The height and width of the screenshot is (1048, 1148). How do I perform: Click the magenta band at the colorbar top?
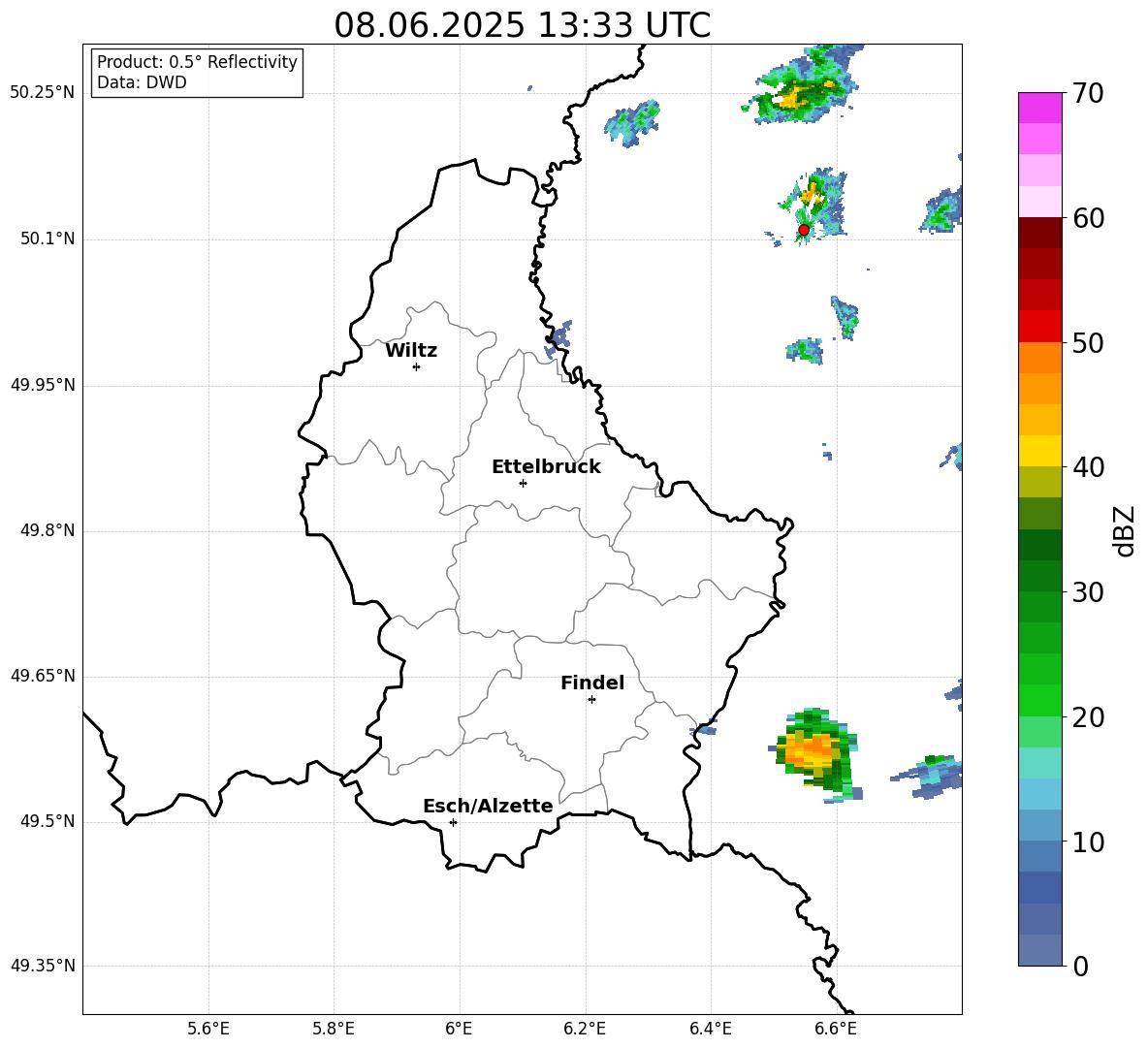click(1039, 108)
